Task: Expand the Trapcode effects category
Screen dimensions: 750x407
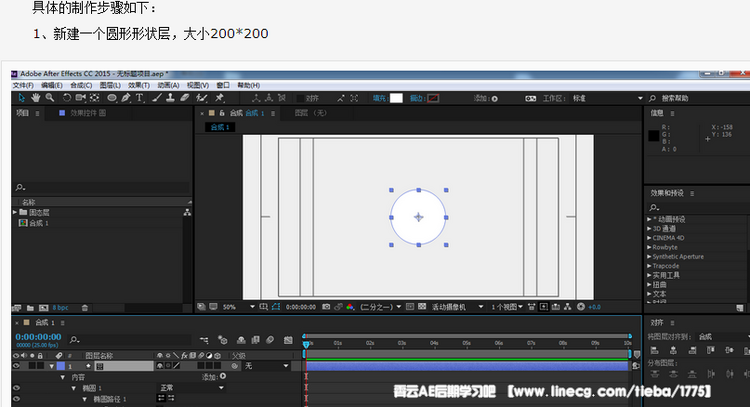Action: pyautogui.click(x=649, y=266)
